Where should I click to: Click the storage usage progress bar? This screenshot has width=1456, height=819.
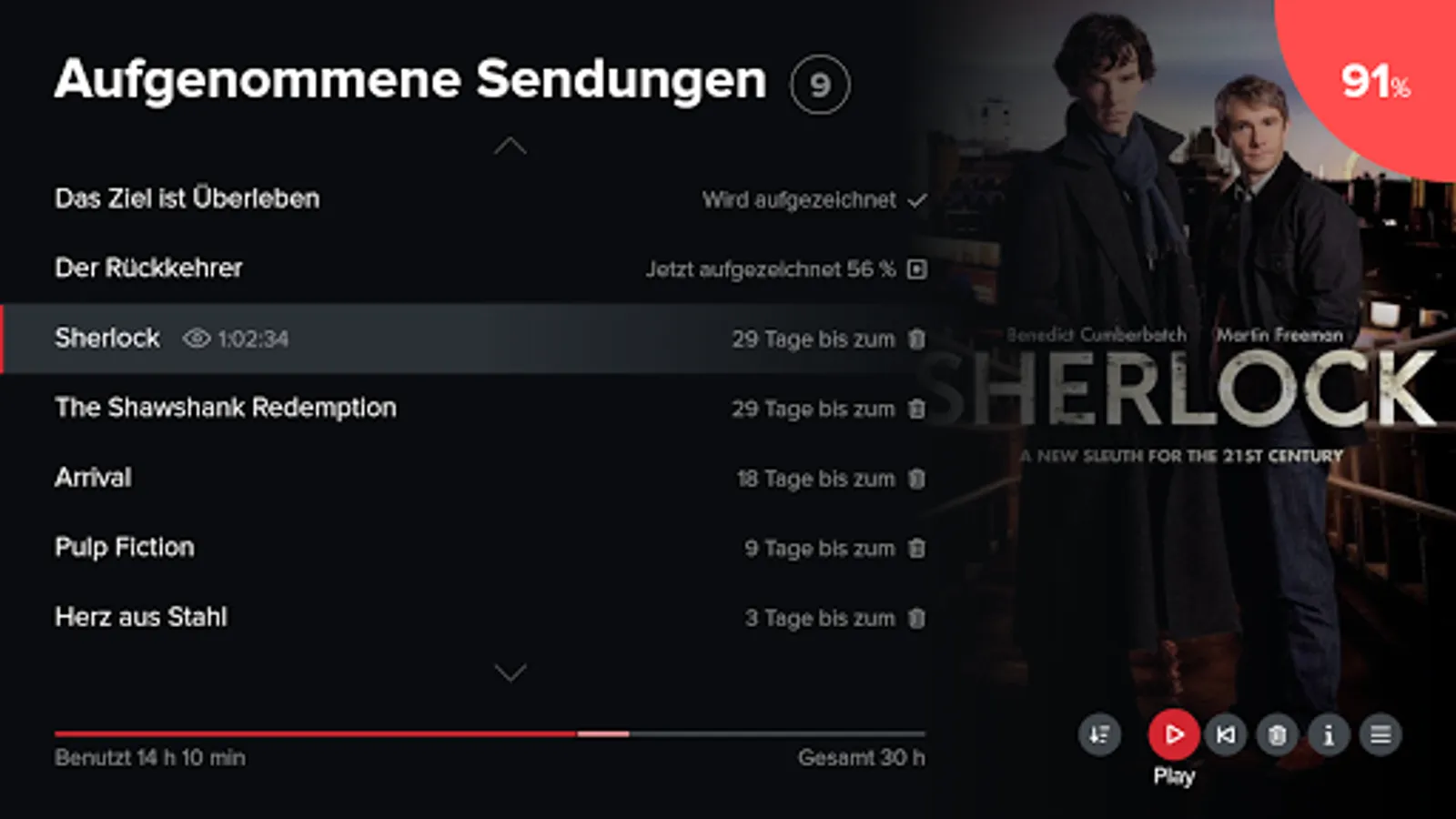[x=490, y=733]
